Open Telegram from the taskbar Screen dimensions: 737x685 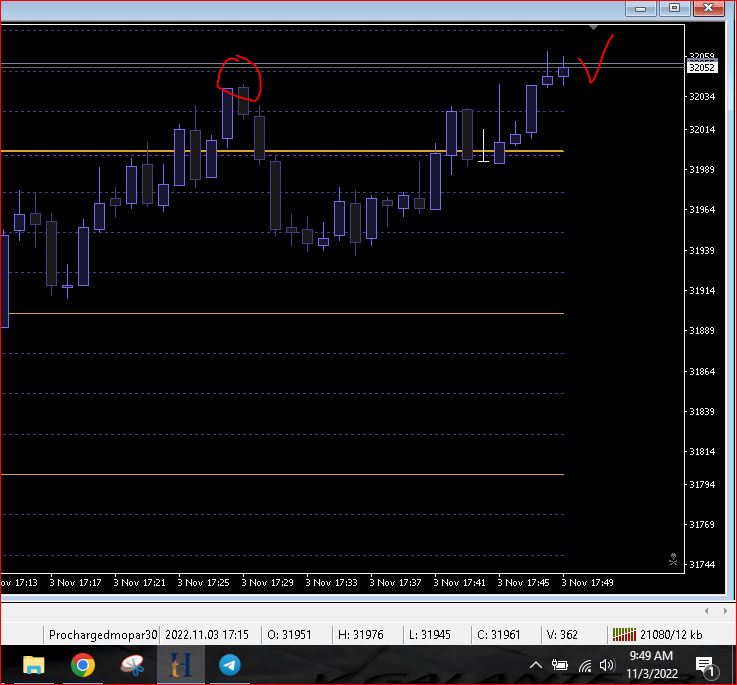click(x=229, y=665)
